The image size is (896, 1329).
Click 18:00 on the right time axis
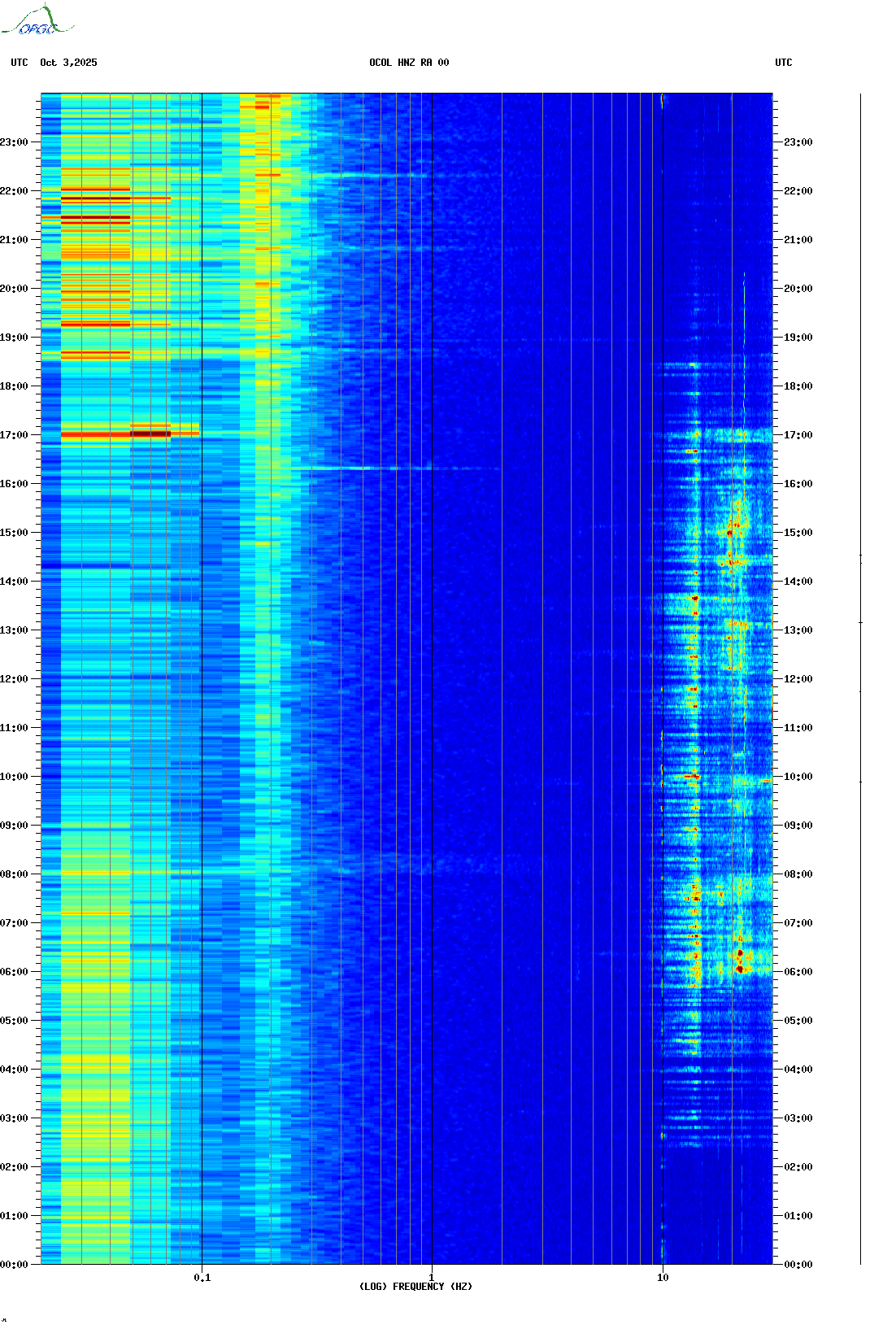pyautogui.click(x=798, y=386)
